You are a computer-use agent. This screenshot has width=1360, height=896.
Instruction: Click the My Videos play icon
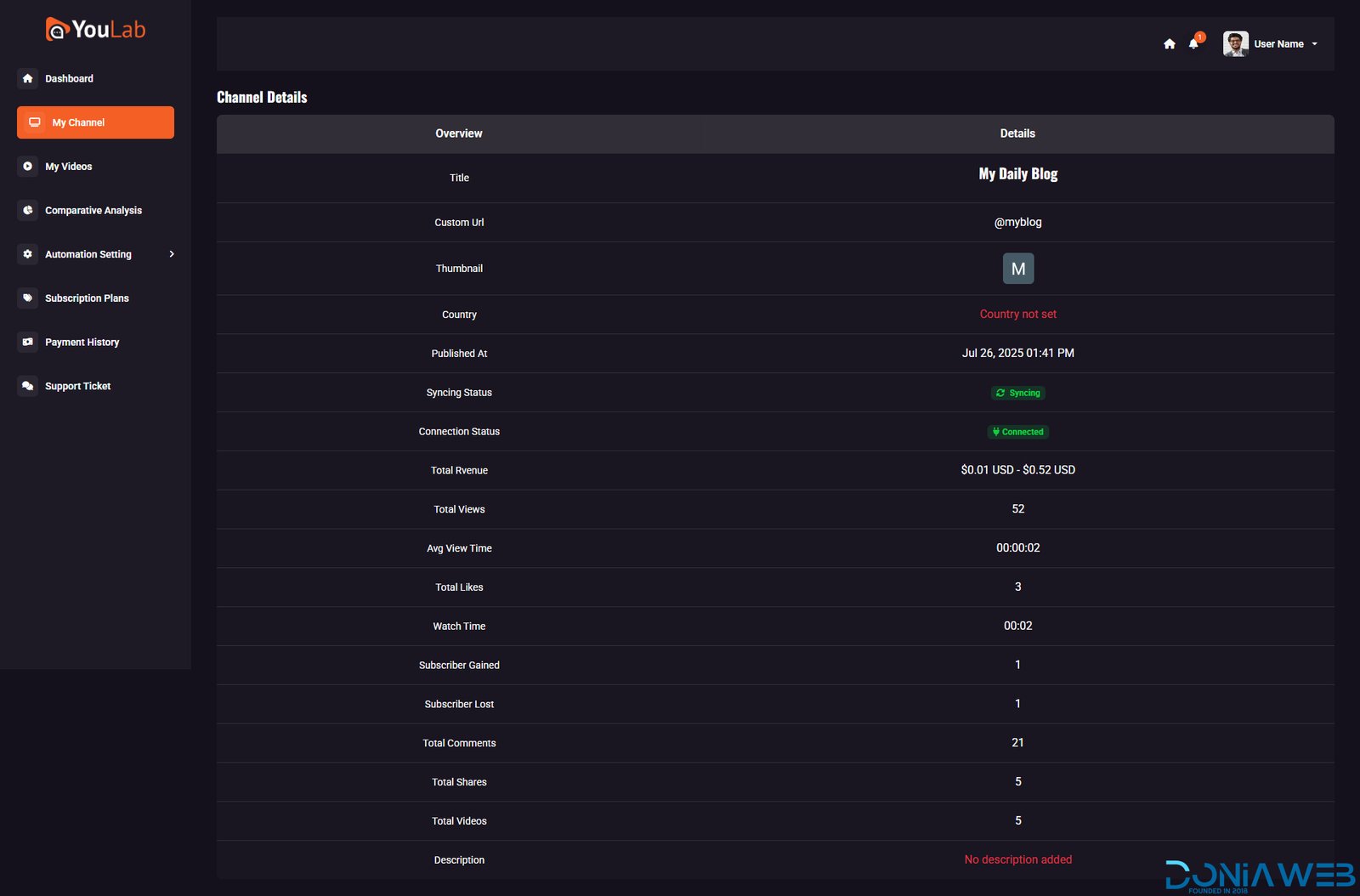[x=28, y=167]
